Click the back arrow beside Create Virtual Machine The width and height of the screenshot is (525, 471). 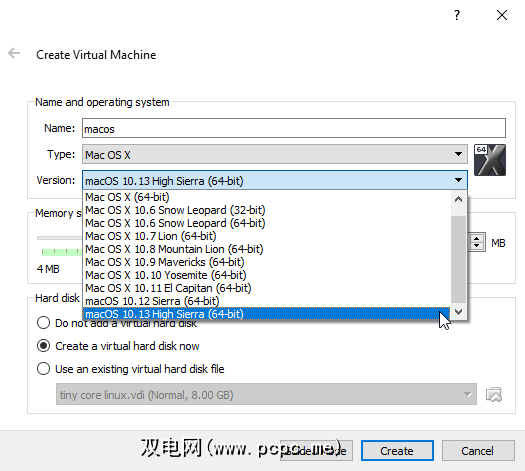coord(14,53)
